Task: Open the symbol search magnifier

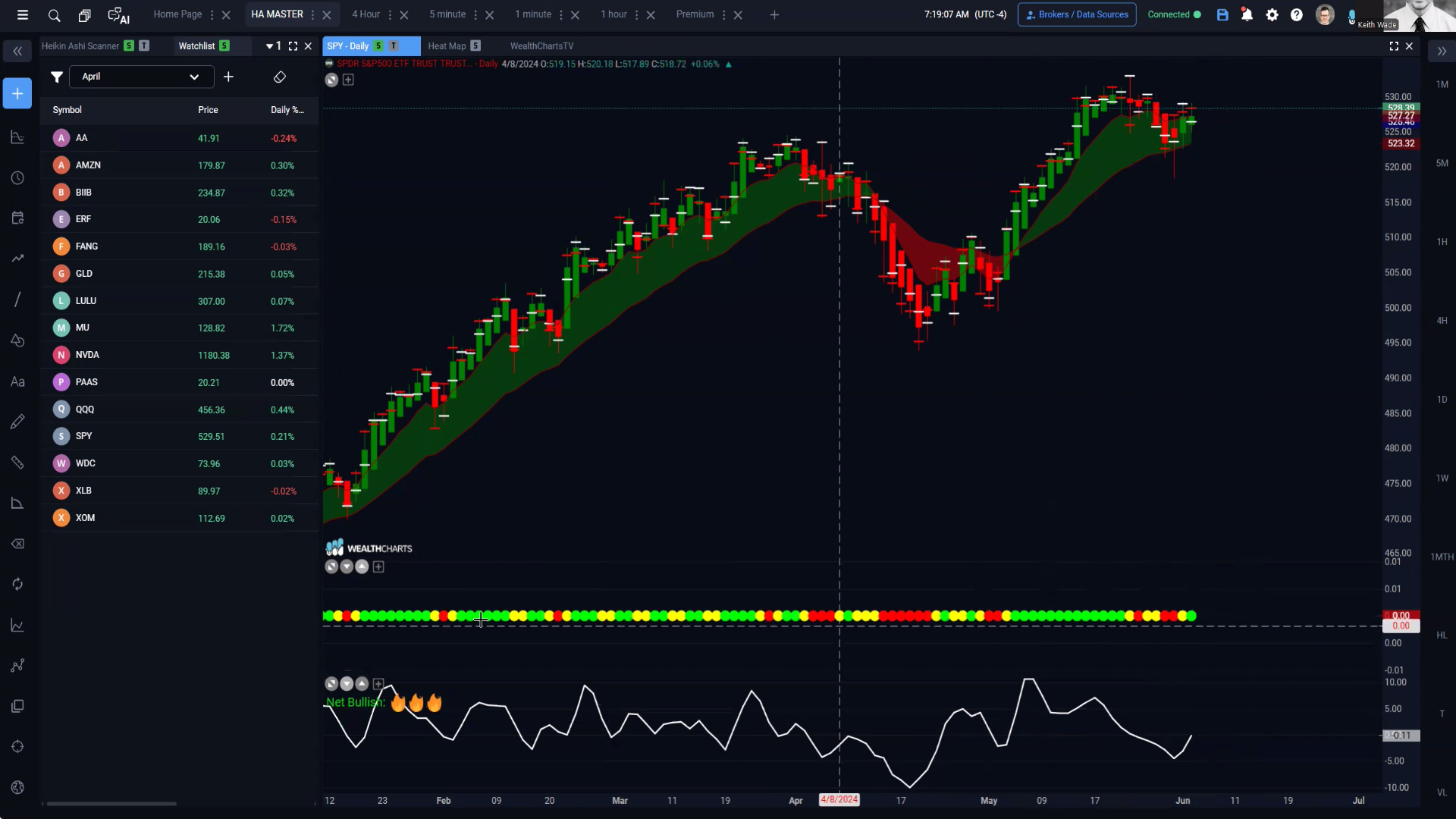Action: pos(54,15)
